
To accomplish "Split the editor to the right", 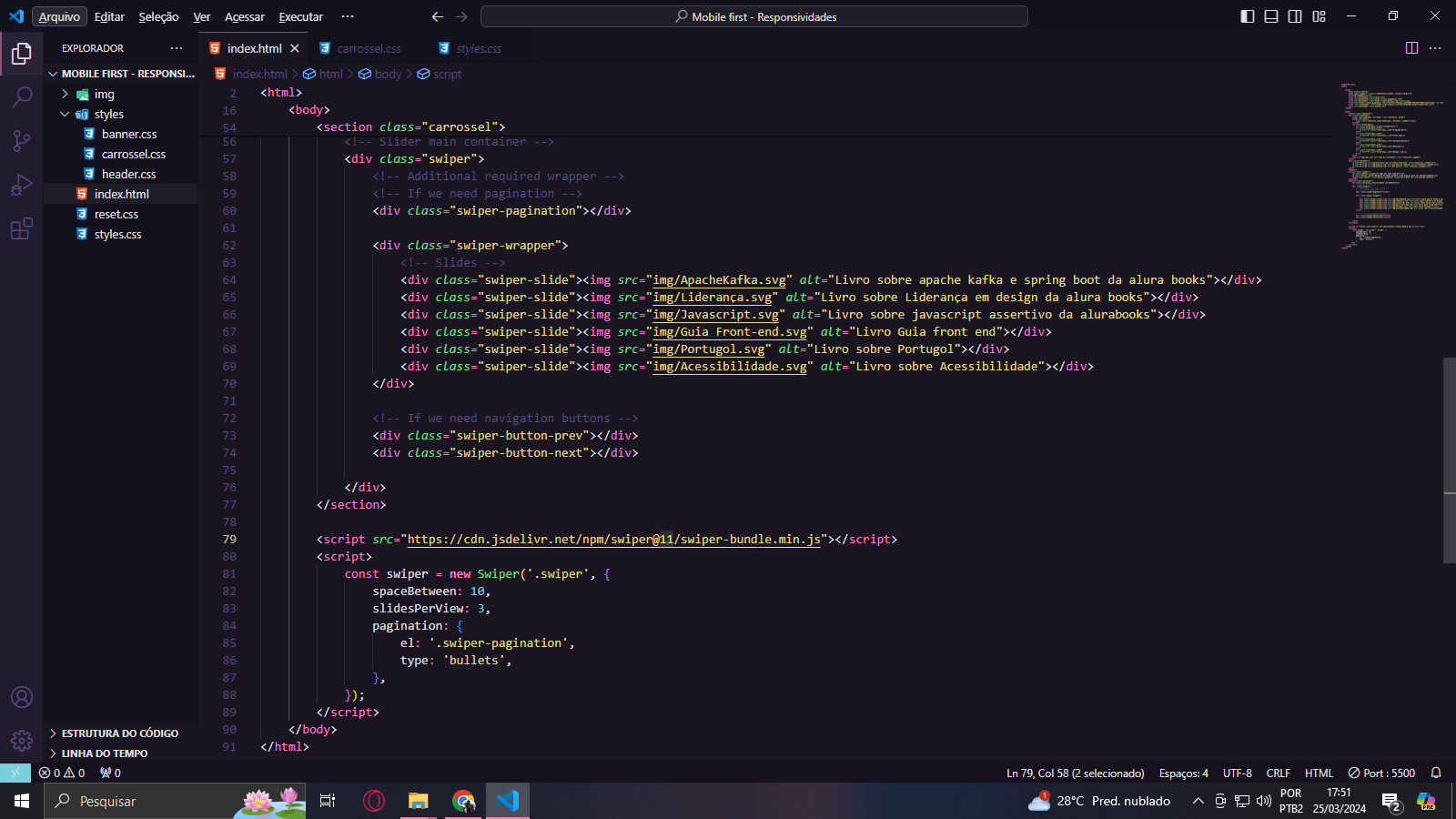I will point(1411,48).
